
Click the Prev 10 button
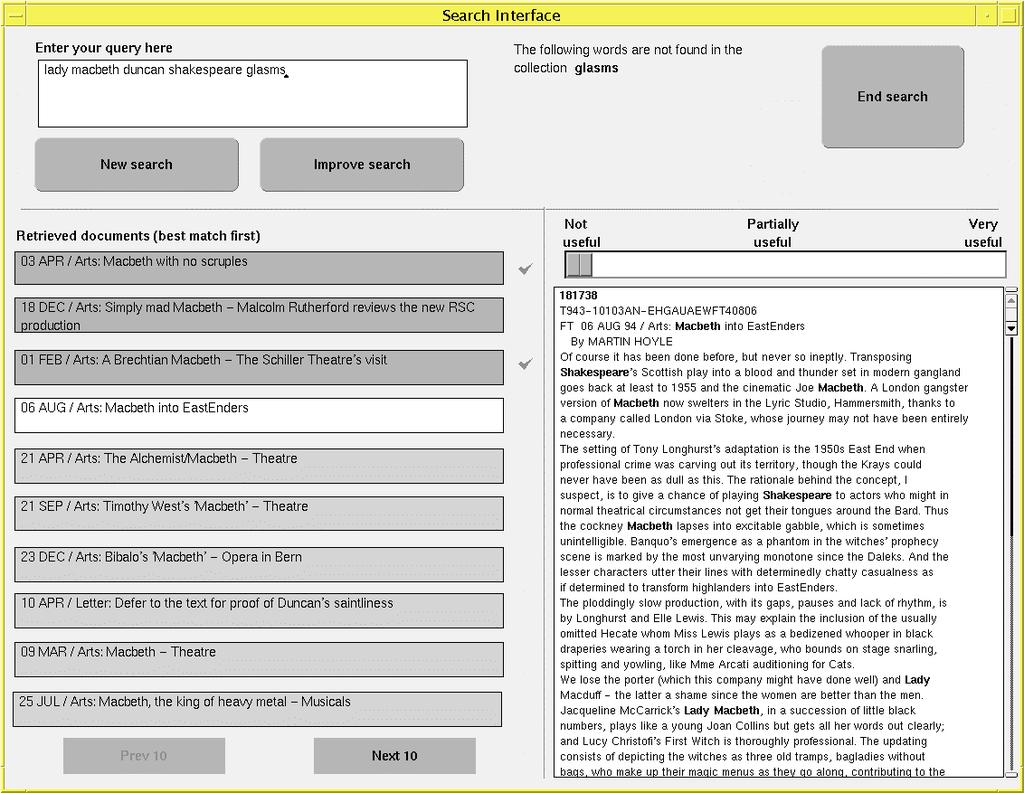(x=144, y=756)
